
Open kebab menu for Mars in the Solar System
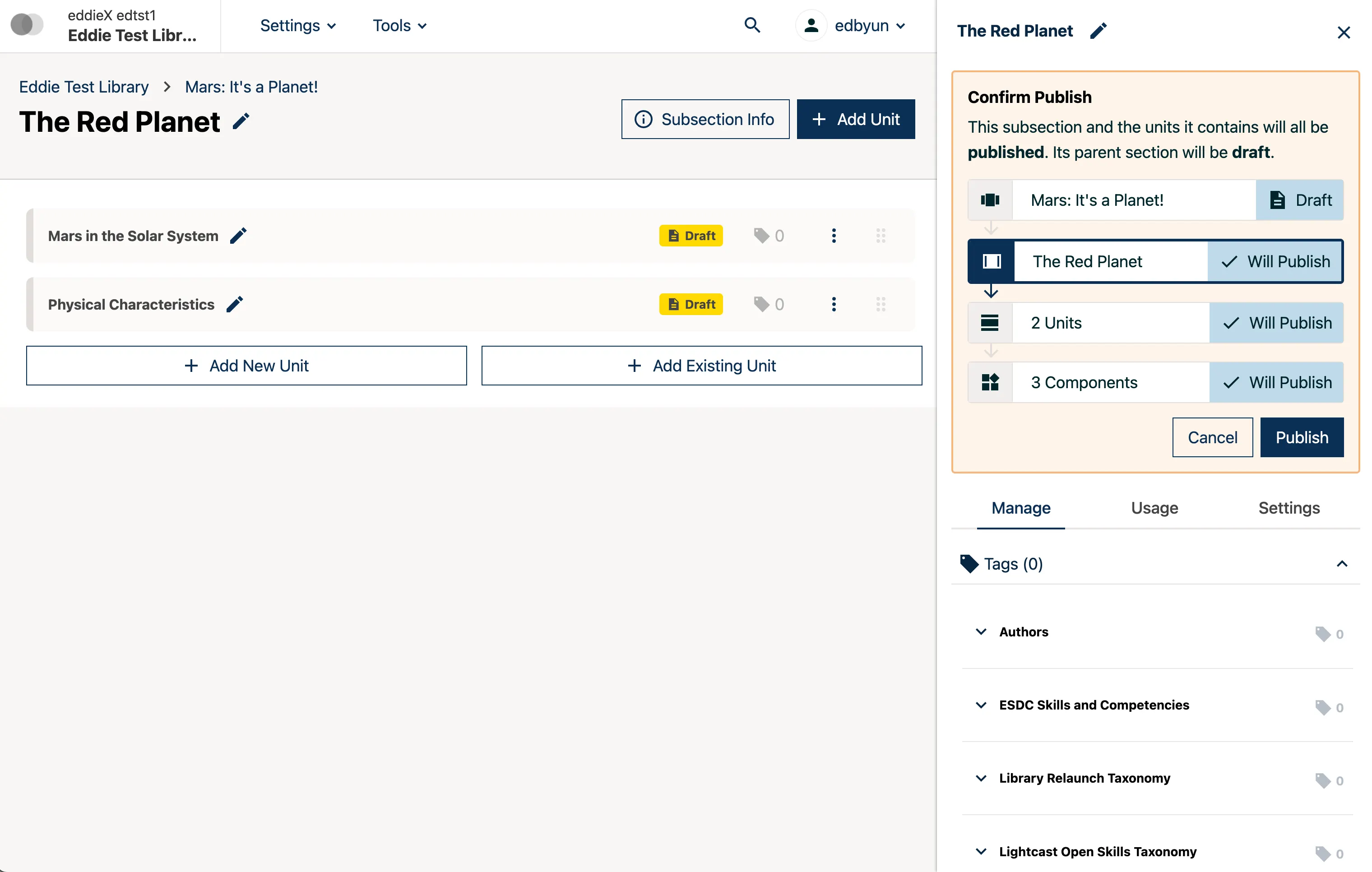[834, 236]
